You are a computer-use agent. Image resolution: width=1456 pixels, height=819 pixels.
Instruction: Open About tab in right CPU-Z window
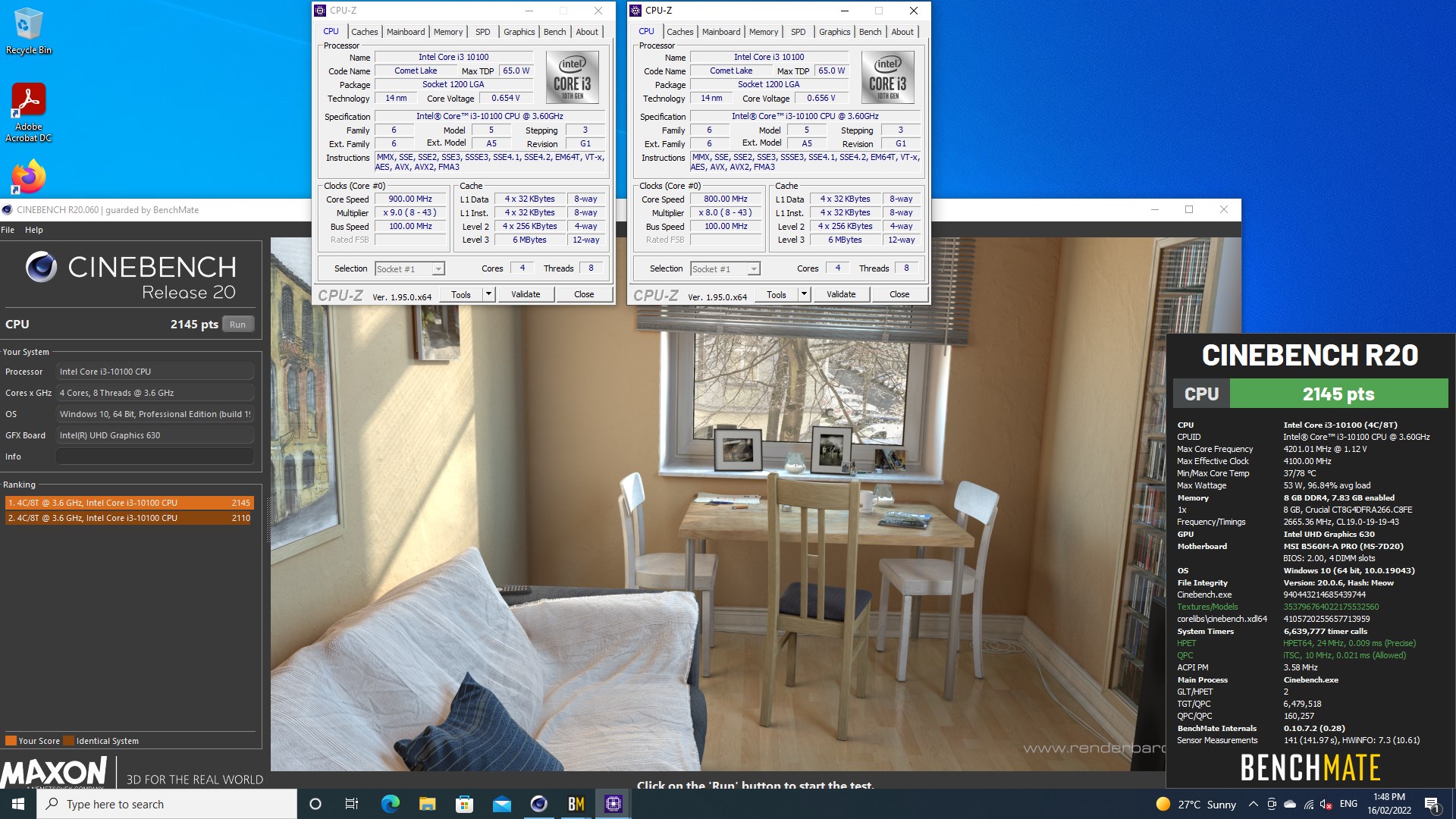click(902, 32)
